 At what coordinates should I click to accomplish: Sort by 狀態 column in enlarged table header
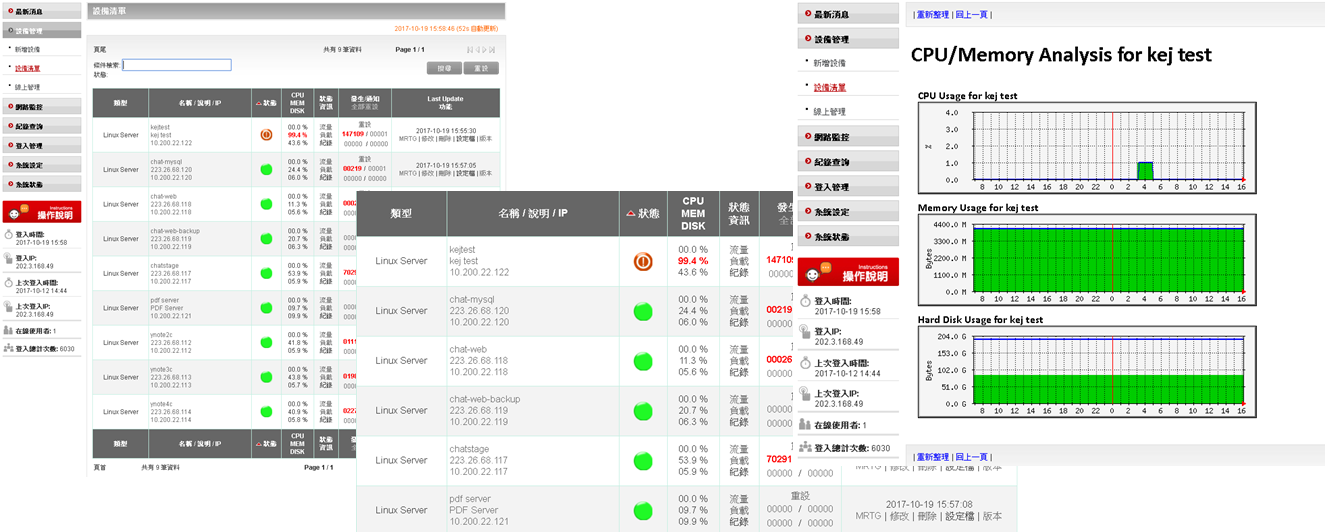(643, 213)
